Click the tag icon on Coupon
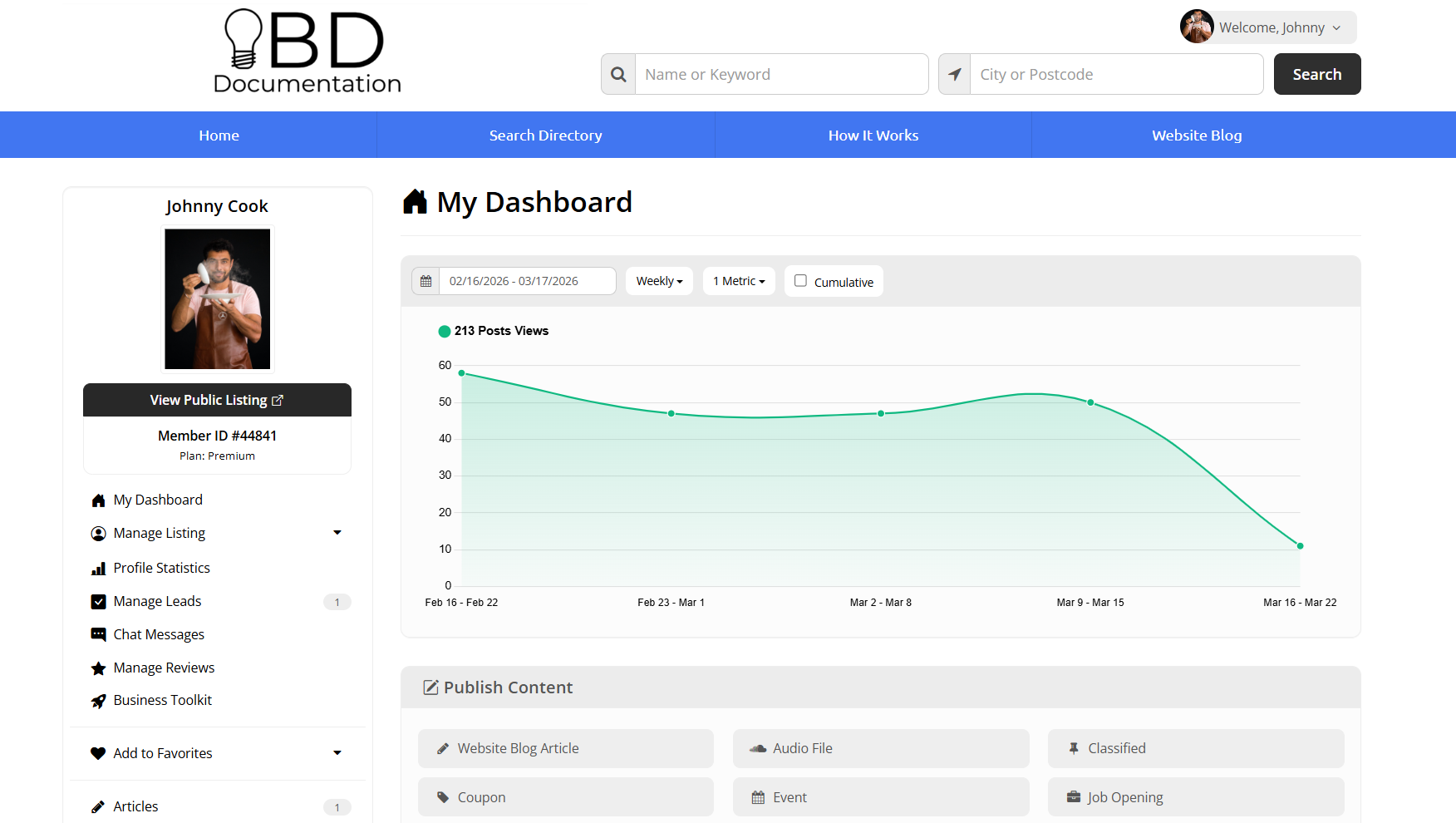 click(x=443, y=797)
